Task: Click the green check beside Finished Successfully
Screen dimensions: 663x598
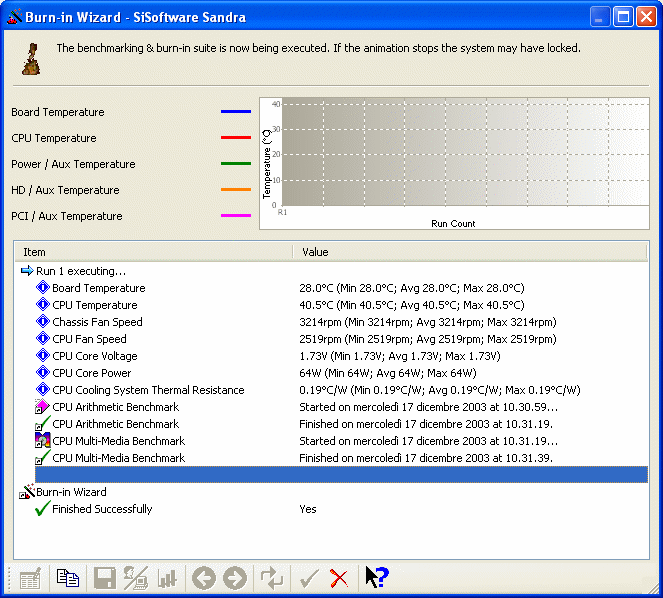Action: 42,508
